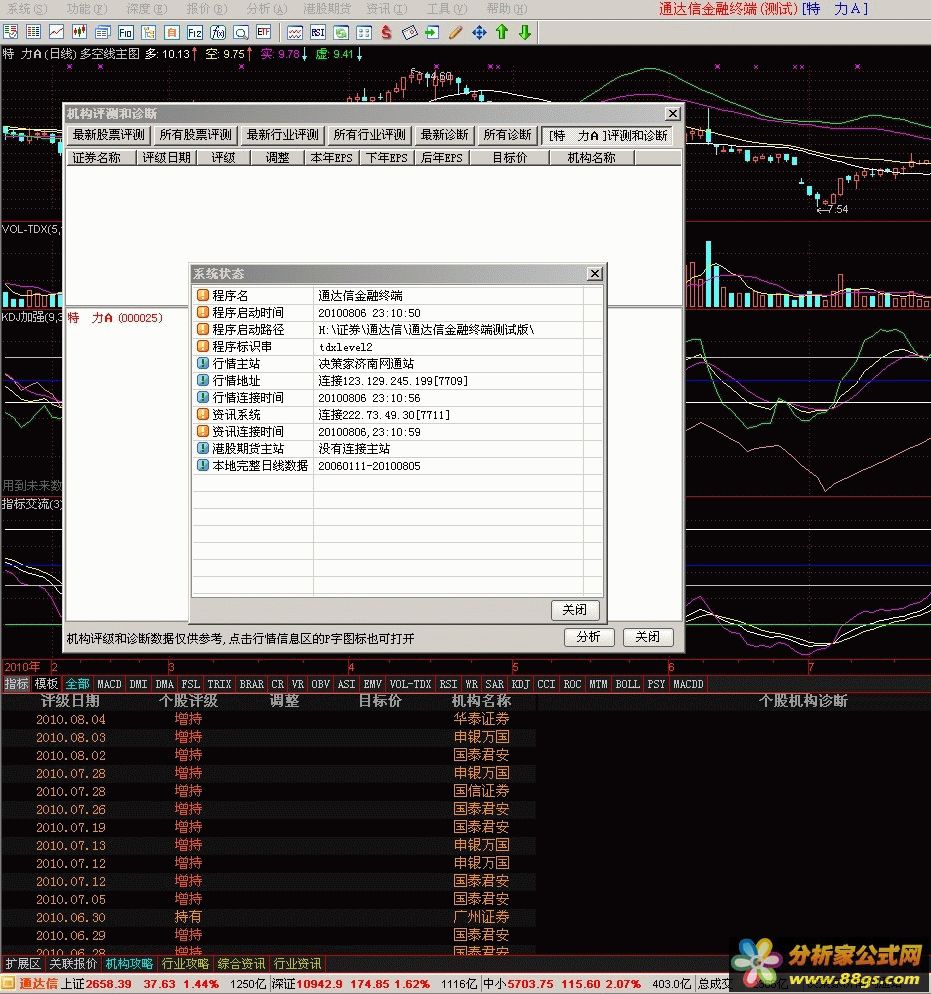Open the tree structure toolbar icon
Viewport: 931px width, 994px height.
148,32
